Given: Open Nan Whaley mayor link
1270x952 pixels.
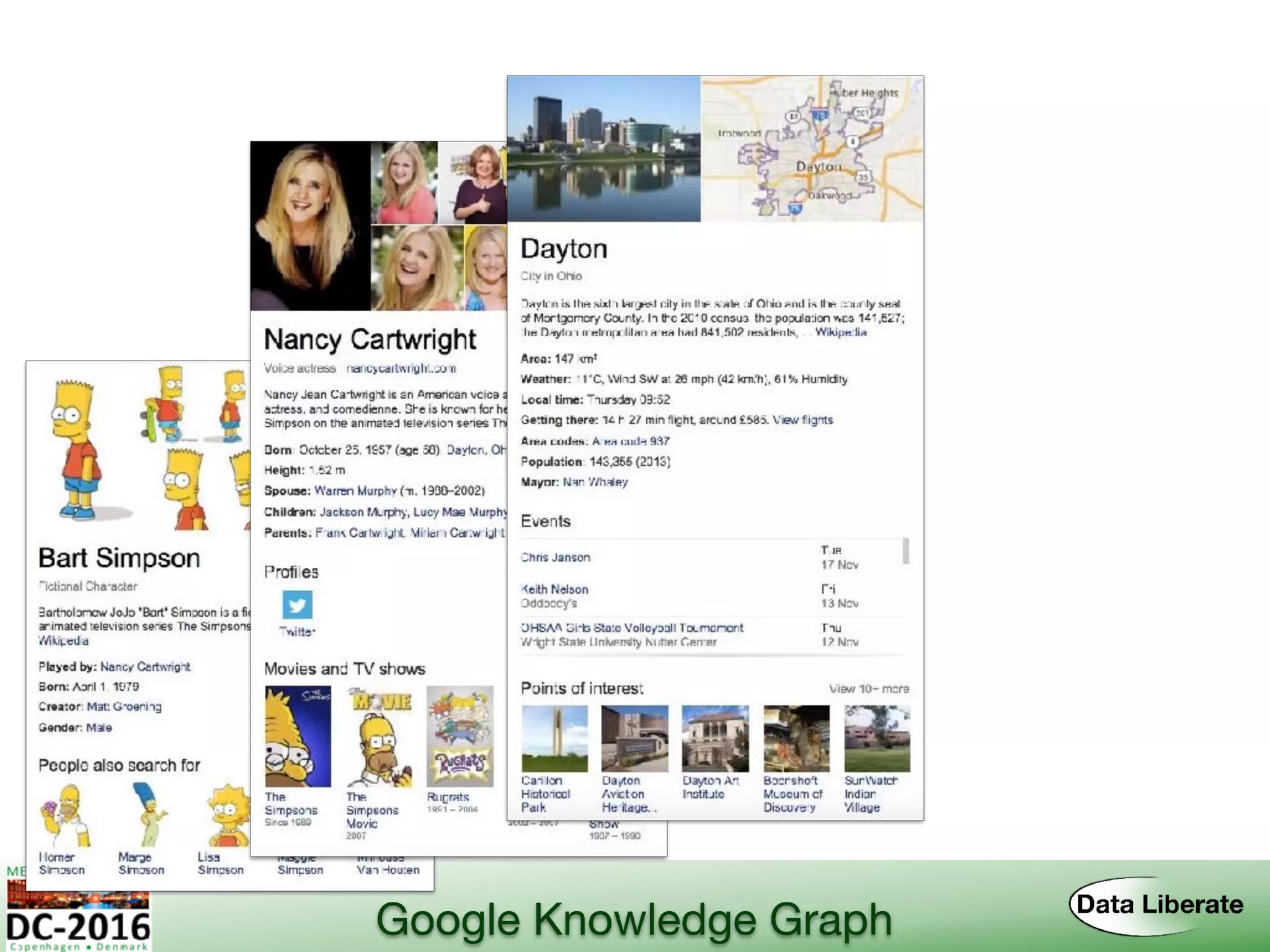Looking at the screenshot, I should (595, 482).
